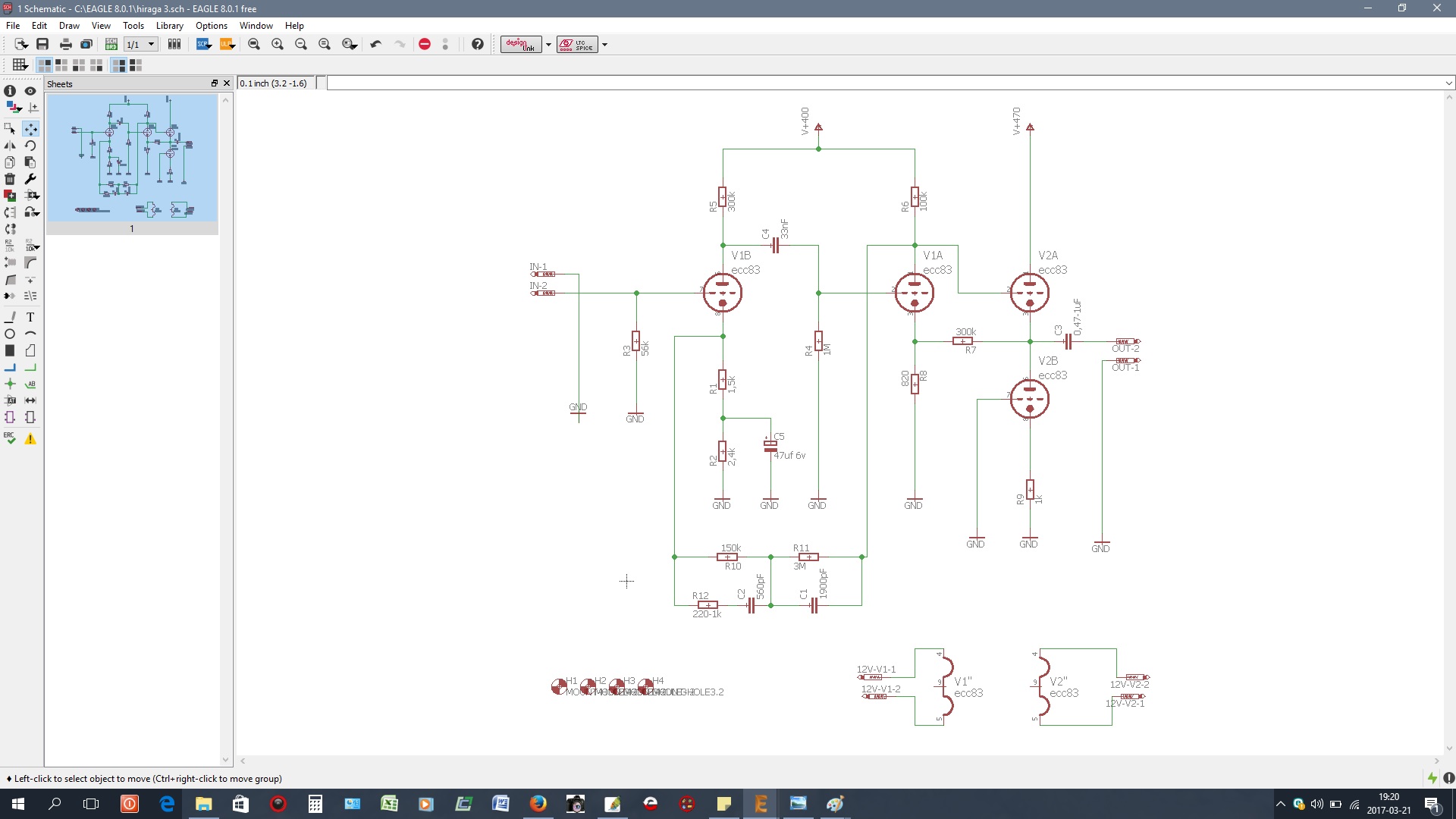This screenshot has height=819, width=1456.
Task: Select the Junction tool
Action: coord(10,384)
